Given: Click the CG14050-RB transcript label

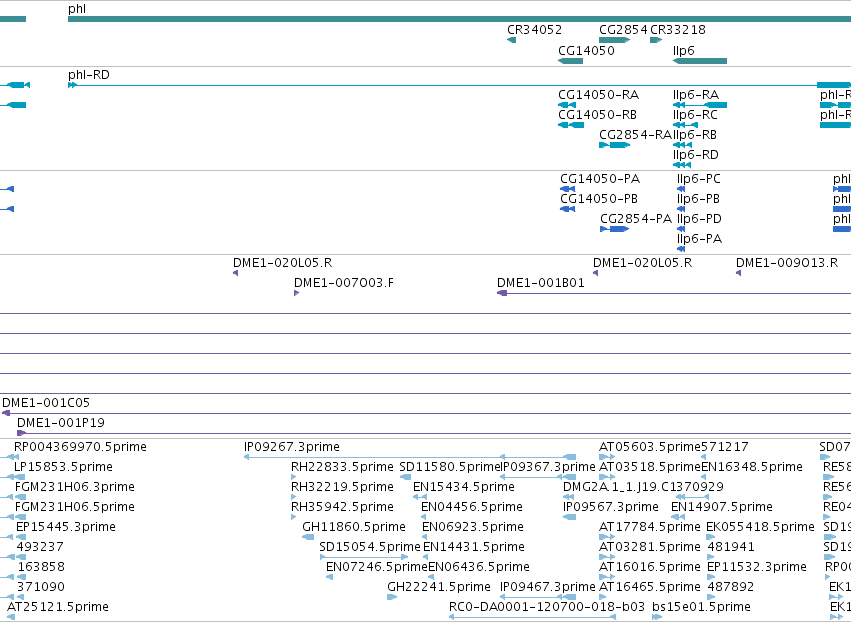Looking at the screenshot, I should (x=597, y=115).
